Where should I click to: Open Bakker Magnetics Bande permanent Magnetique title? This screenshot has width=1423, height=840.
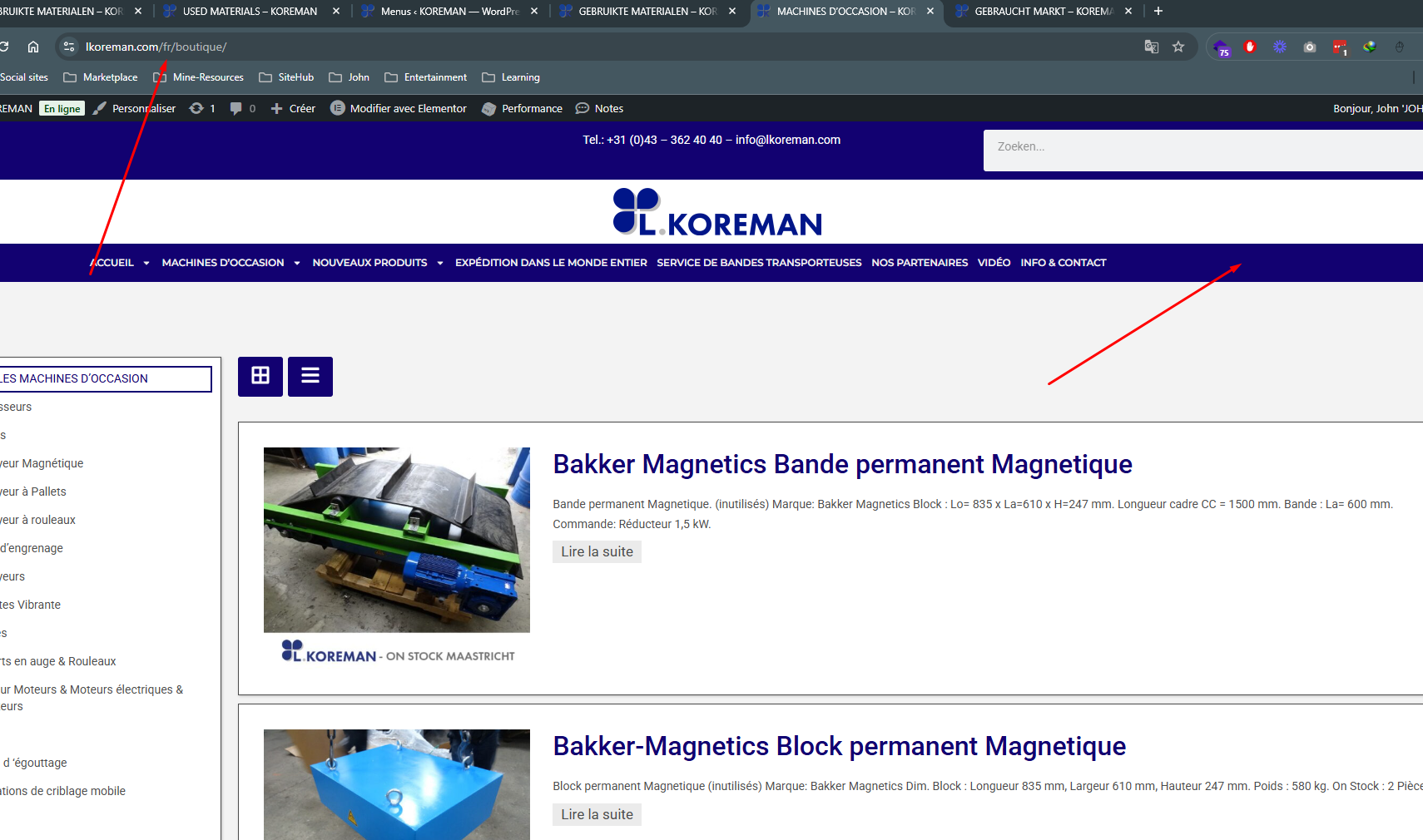coord(842,464)
